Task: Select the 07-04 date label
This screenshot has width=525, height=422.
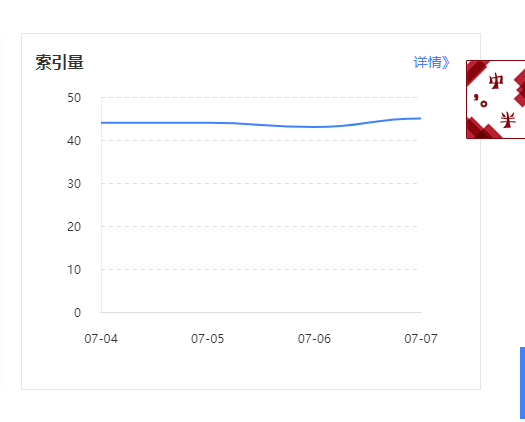Action: click(101, 339)
